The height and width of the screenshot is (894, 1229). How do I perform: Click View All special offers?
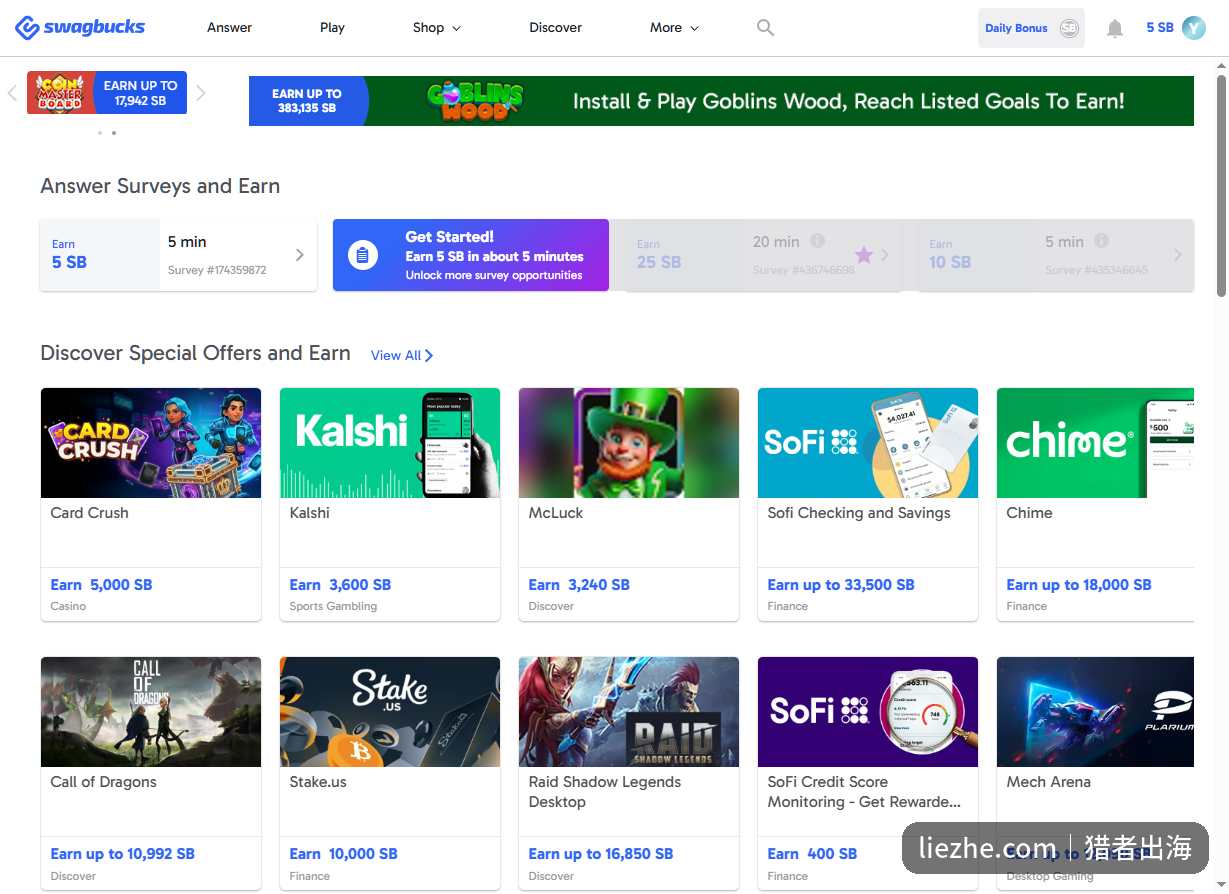(402, 355)
